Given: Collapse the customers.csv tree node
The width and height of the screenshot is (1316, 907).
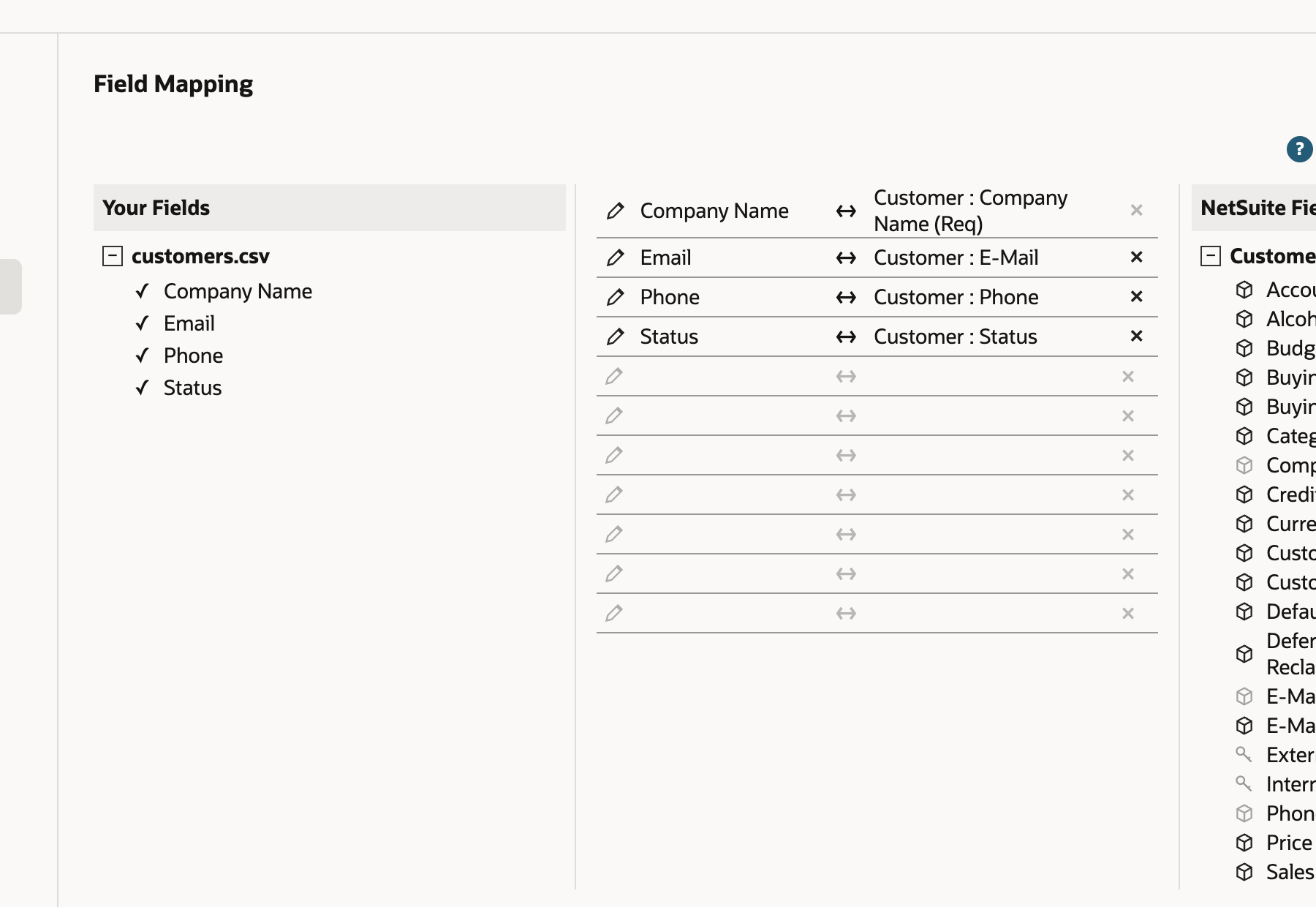Looking at the screenshot, I should coord(112,256).
